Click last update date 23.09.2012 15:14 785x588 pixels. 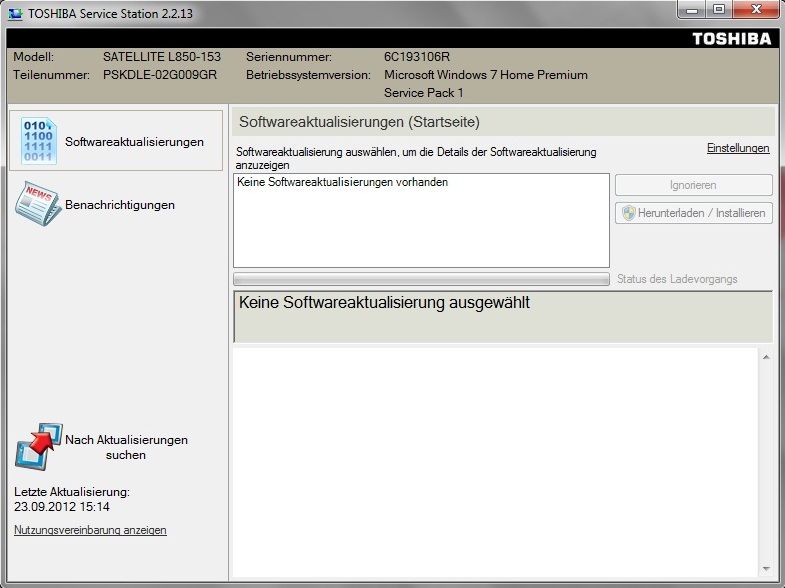pos(62,506)
